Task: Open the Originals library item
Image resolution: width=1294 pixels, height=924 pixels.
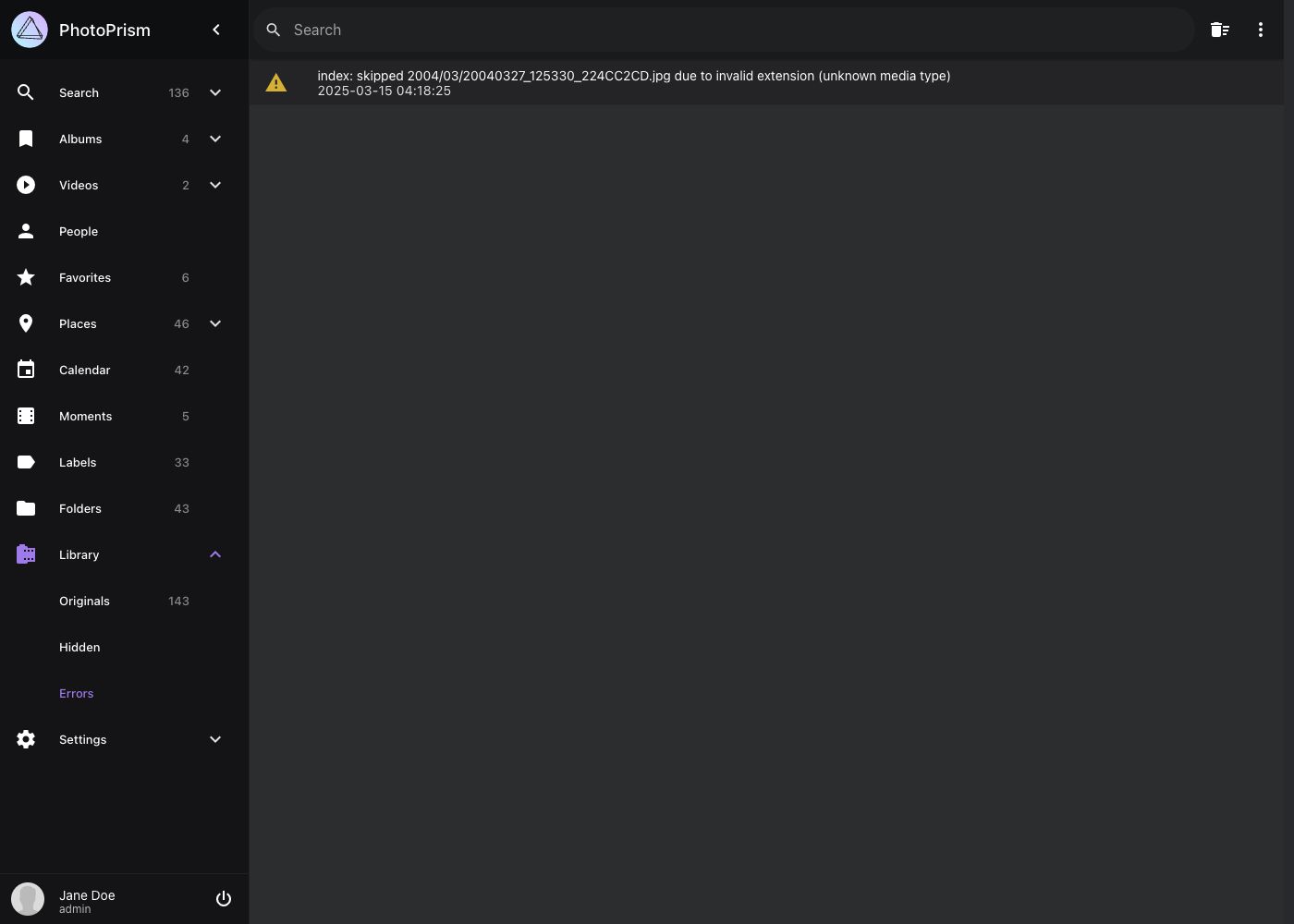Action: pyautogui.click(x=84, y=601)
